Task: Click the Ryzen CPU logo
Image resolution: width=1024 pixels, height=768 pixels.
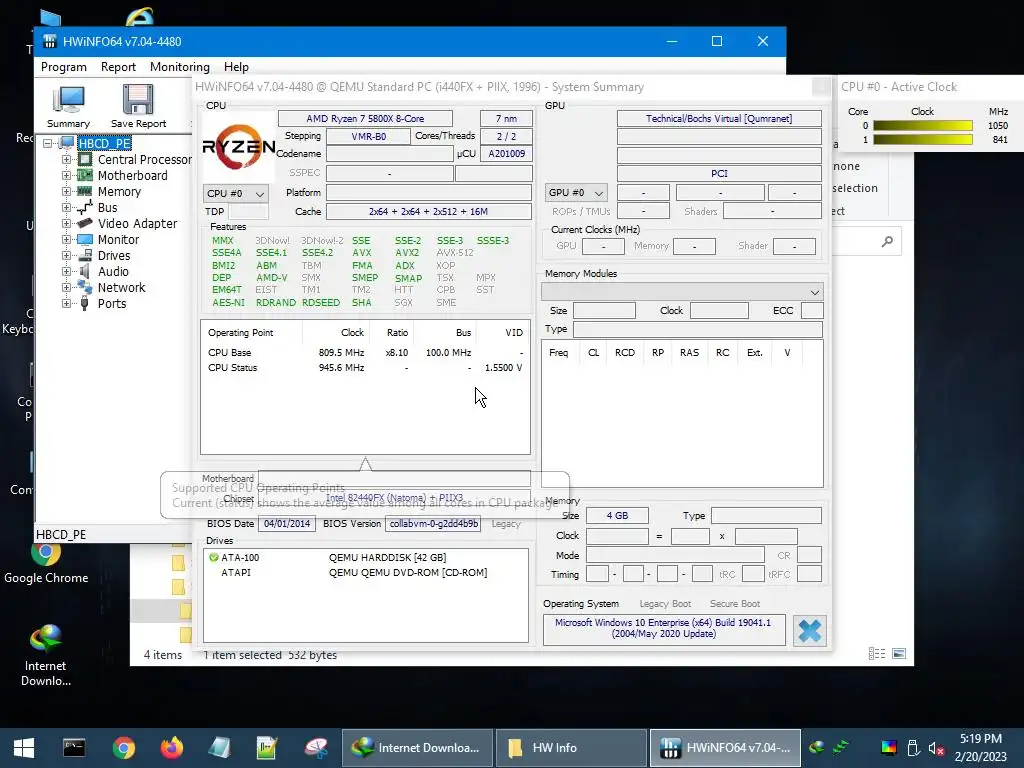Action: tap(239, 147)
